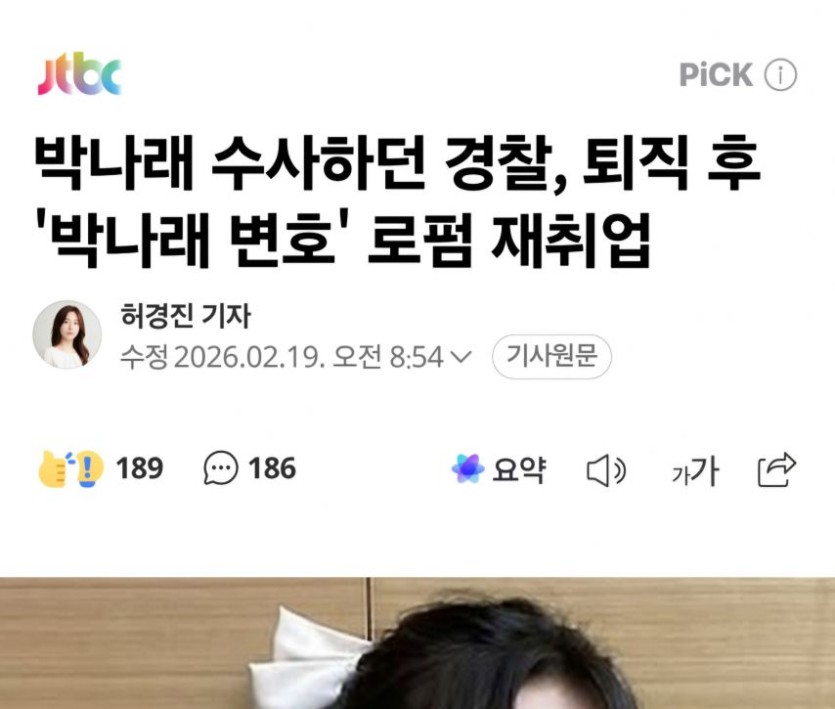Tap the AI summary star icon

468,469
